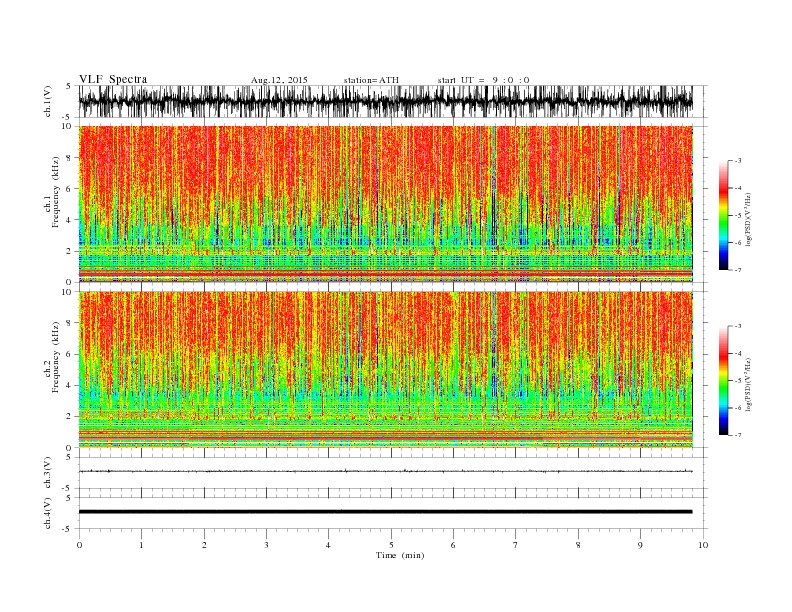Click the "-7" tick on ch.2 colorbar
792x612 pixels.
(x=737, y=435)
